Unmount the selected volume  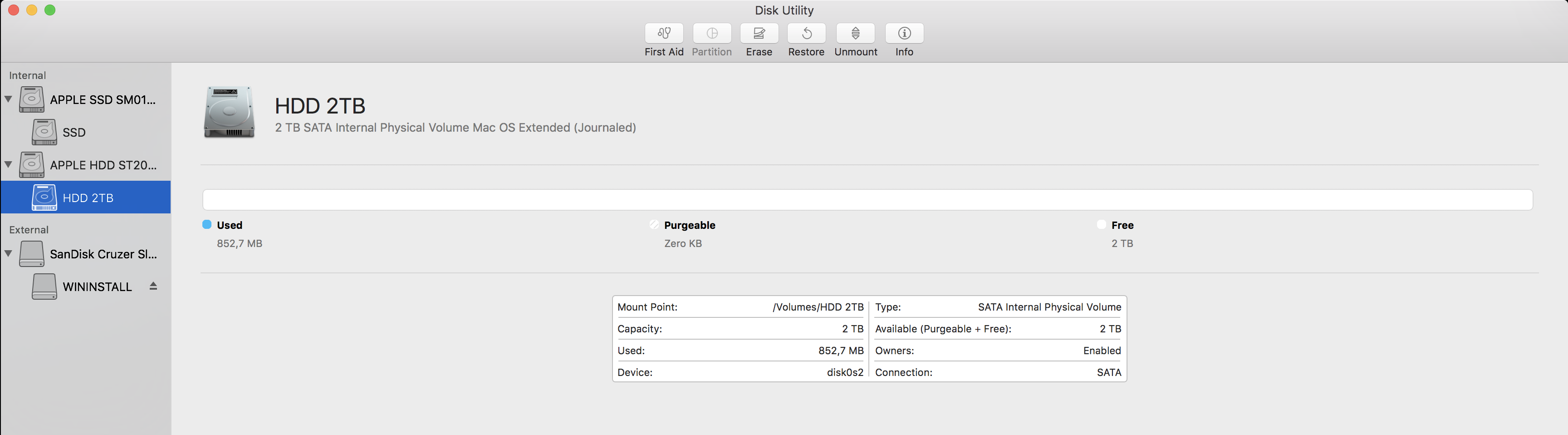click(x=855, y=33)
